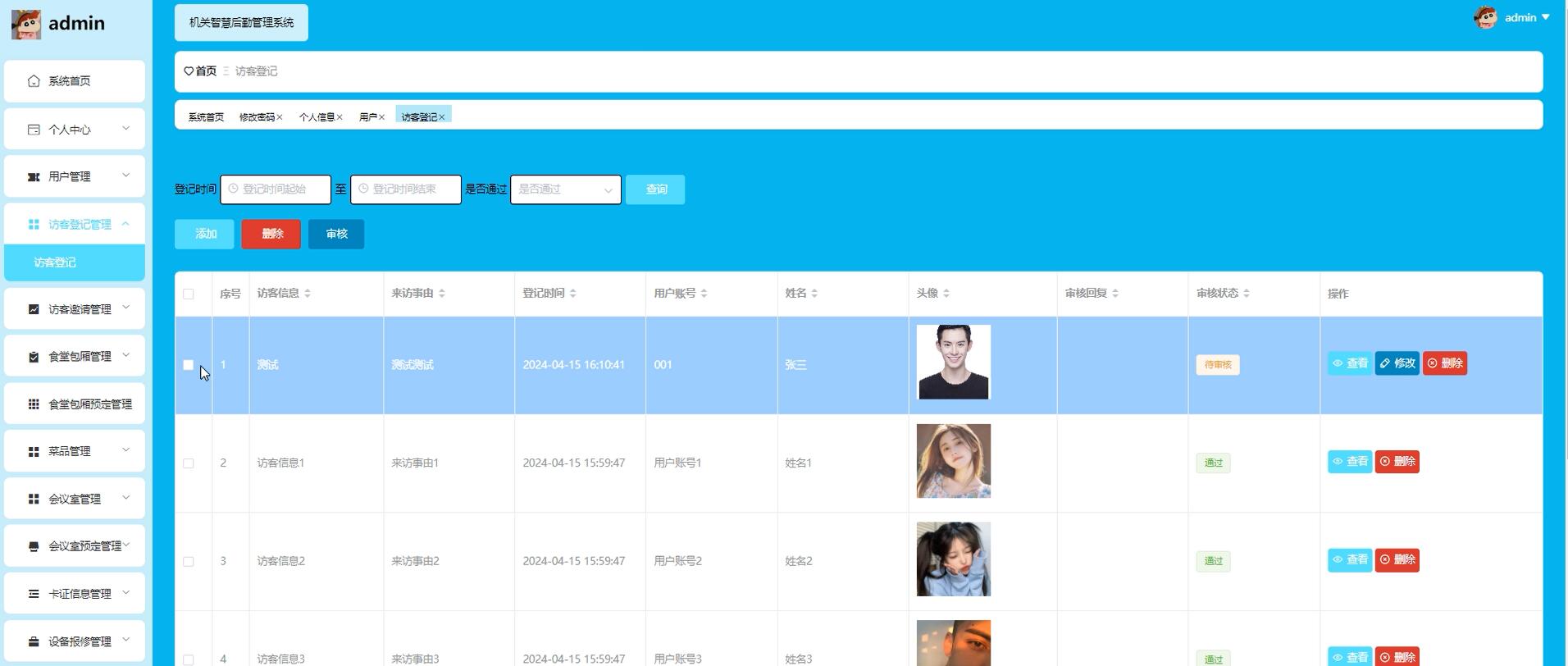The width and height of the screenshot is (1568, 666).
Task: Sort by 来访事由 column
Action: coord(442,294)
